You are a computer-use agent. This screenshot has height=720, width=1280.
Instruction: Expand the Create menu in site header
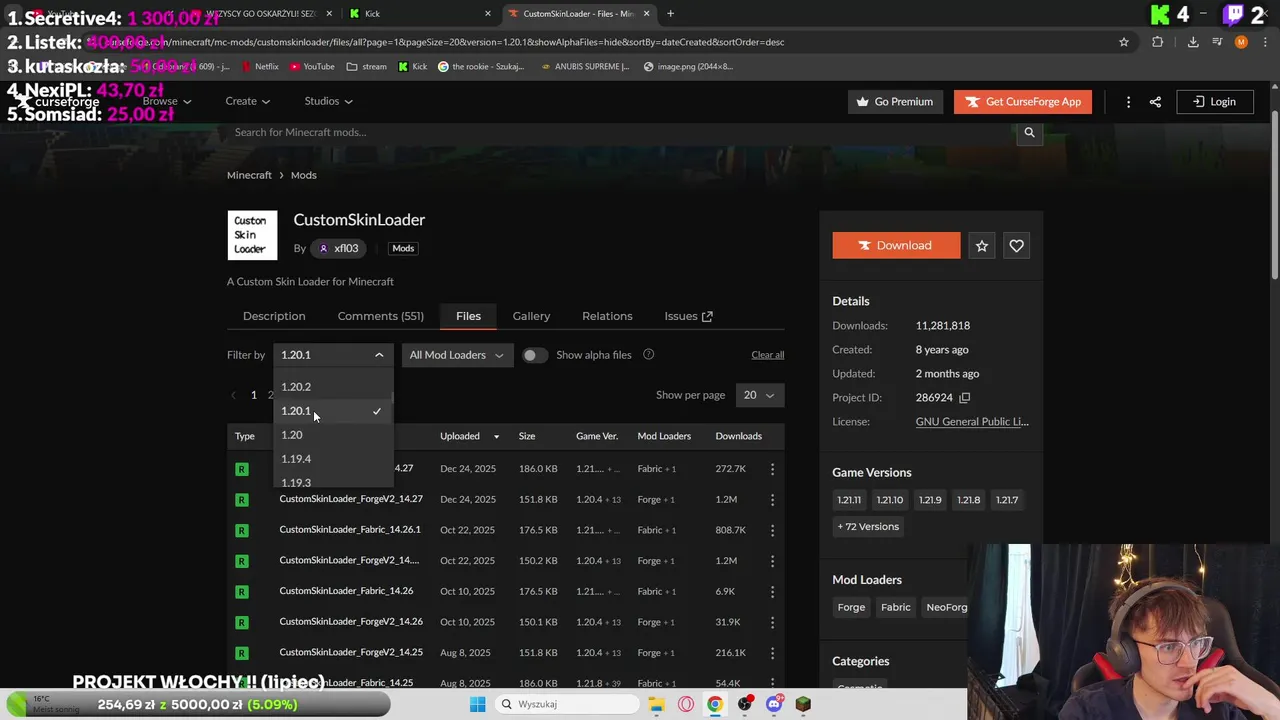tap(247, 101)
